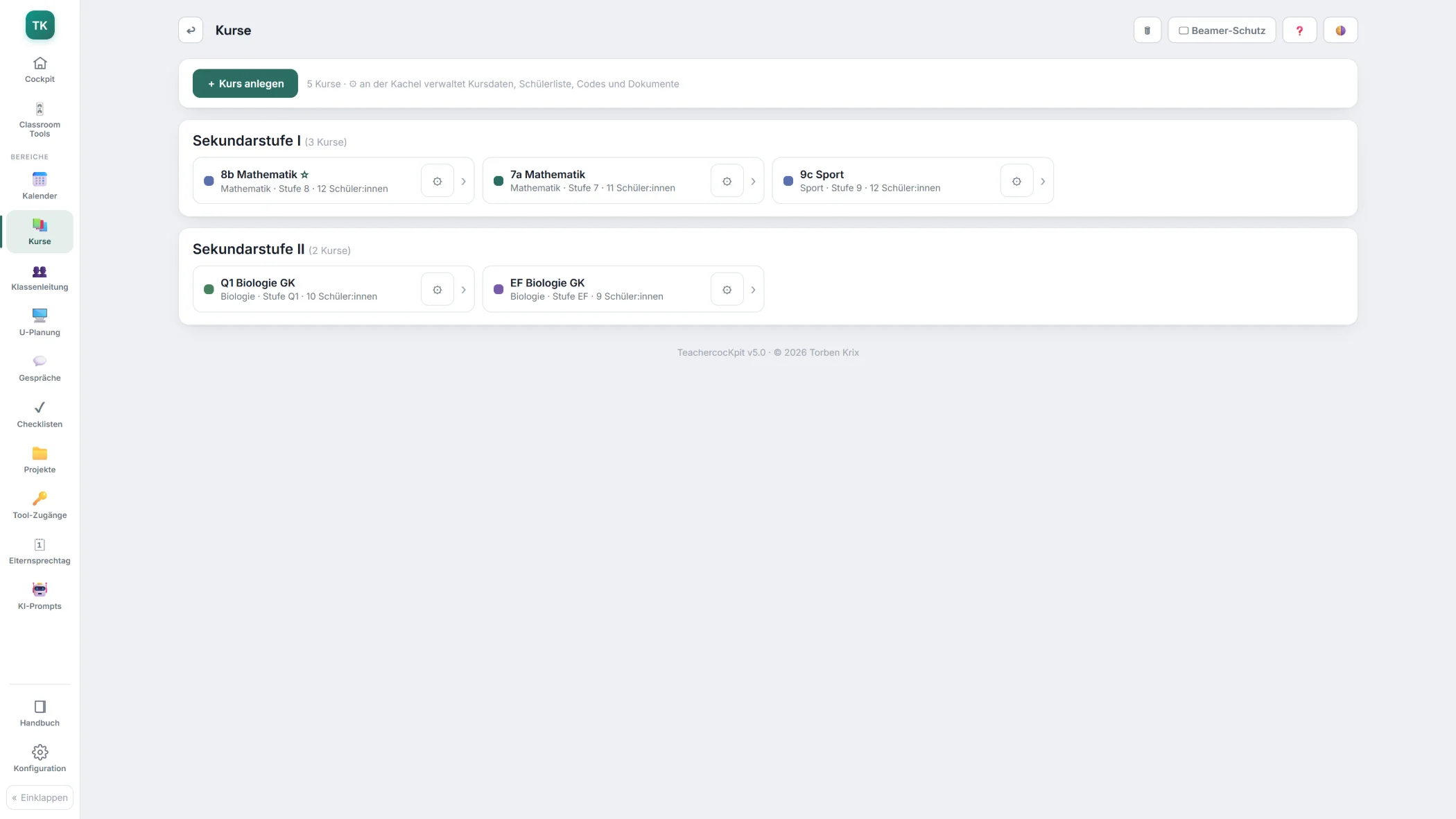Open settings gear for EF Biologie GK
The height and width of the screenshot is (819, 1456).
(x=727, y=290)
